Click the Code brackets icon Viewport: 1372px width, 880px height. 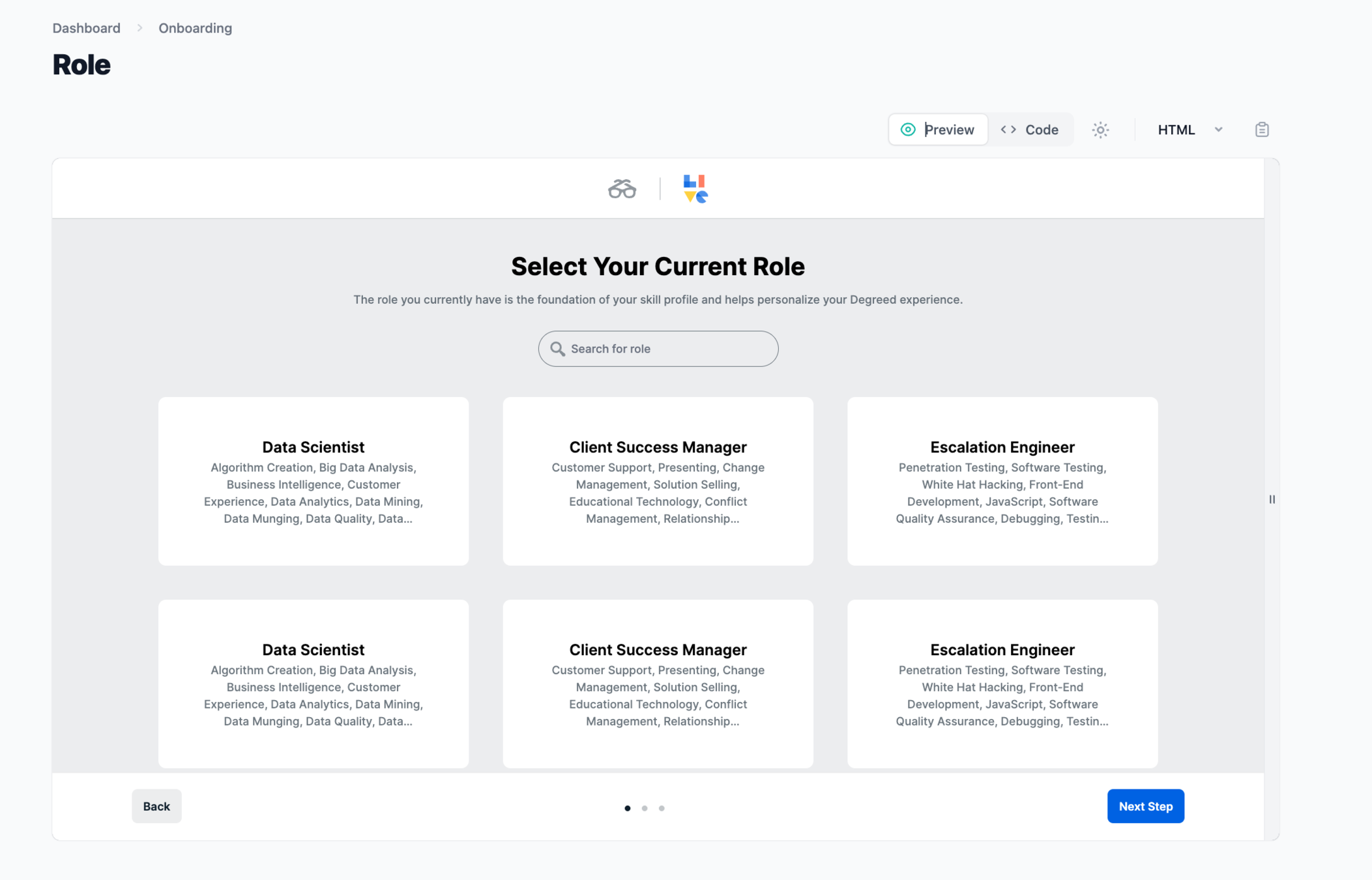tap(1008, 130)
